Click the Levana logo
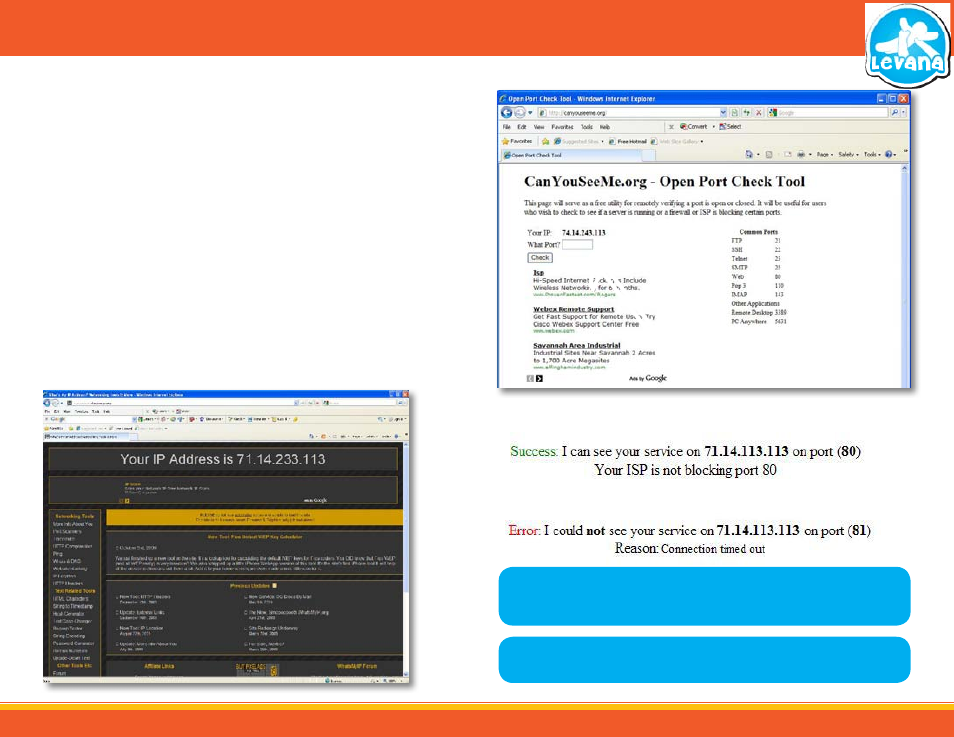This screenshot has width=954, height=737. click(x=907, y=45)
